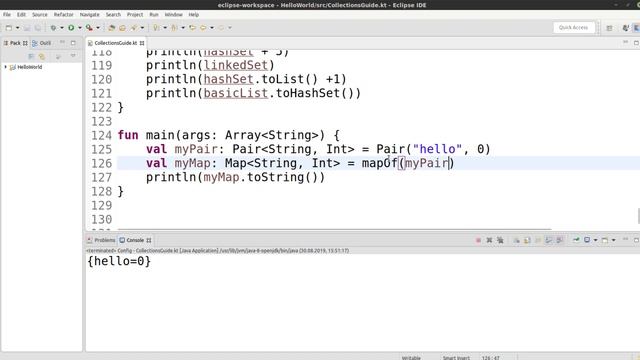
Task: Open the Refactor menu
Action: (x=64, y=14)
